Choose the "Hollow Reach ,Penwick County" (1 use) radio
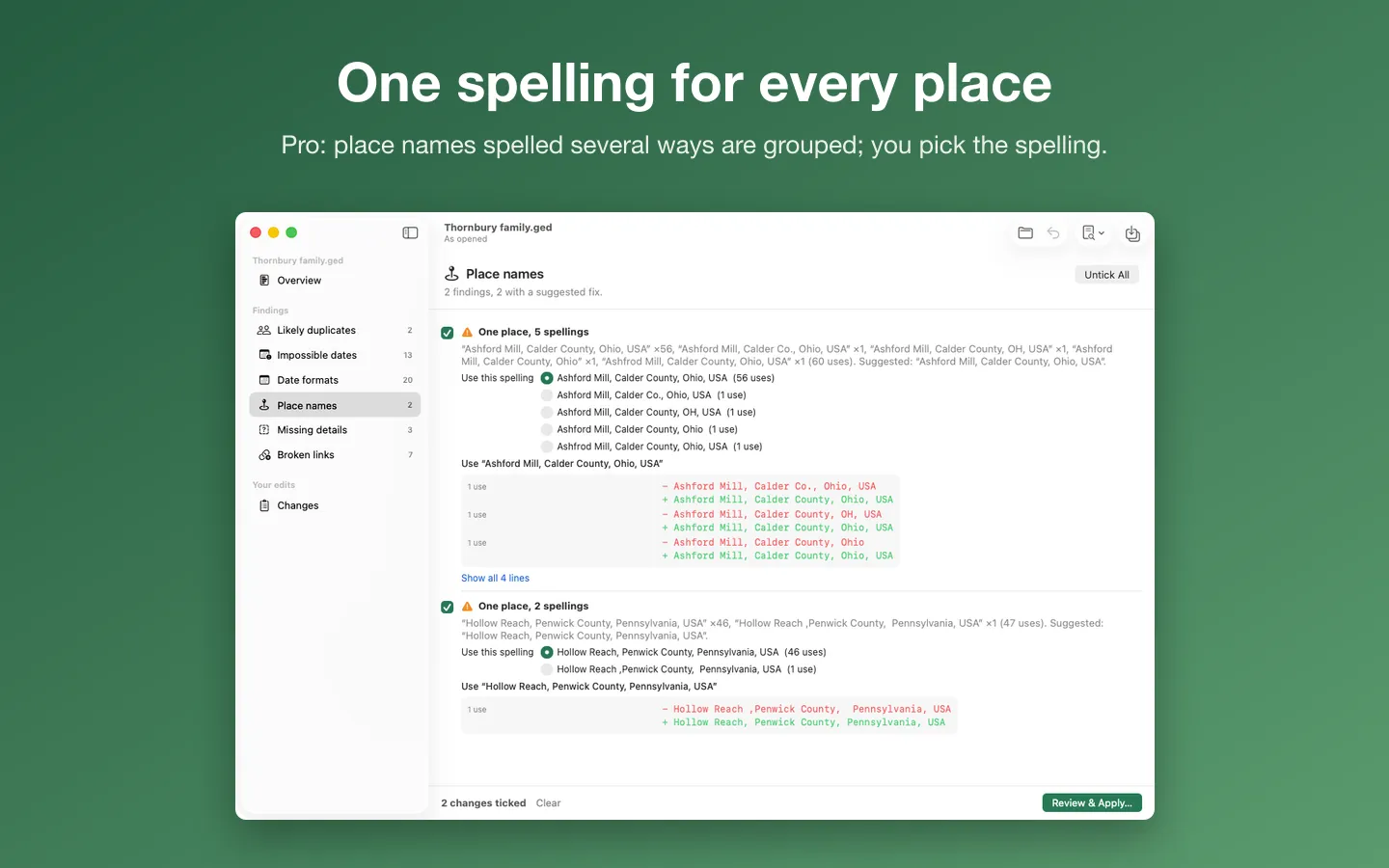 547,669
